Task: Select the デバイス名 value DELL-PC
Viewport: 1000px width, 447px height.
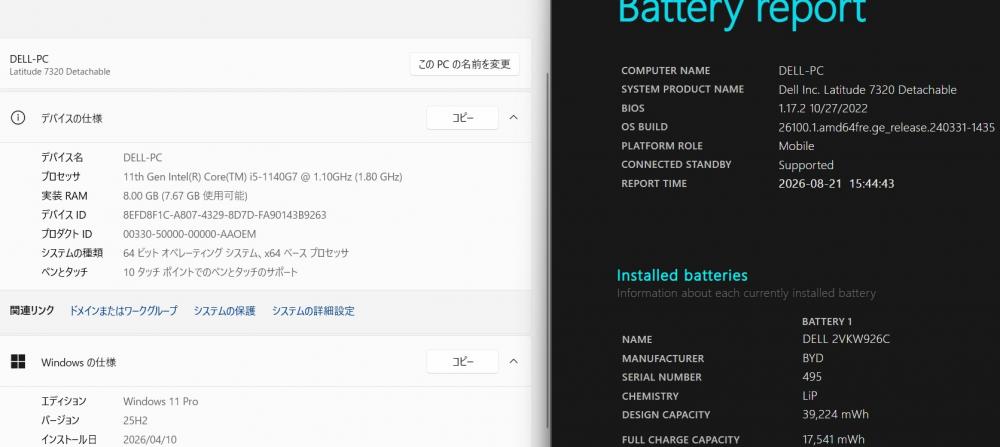Action: (142, 158)
